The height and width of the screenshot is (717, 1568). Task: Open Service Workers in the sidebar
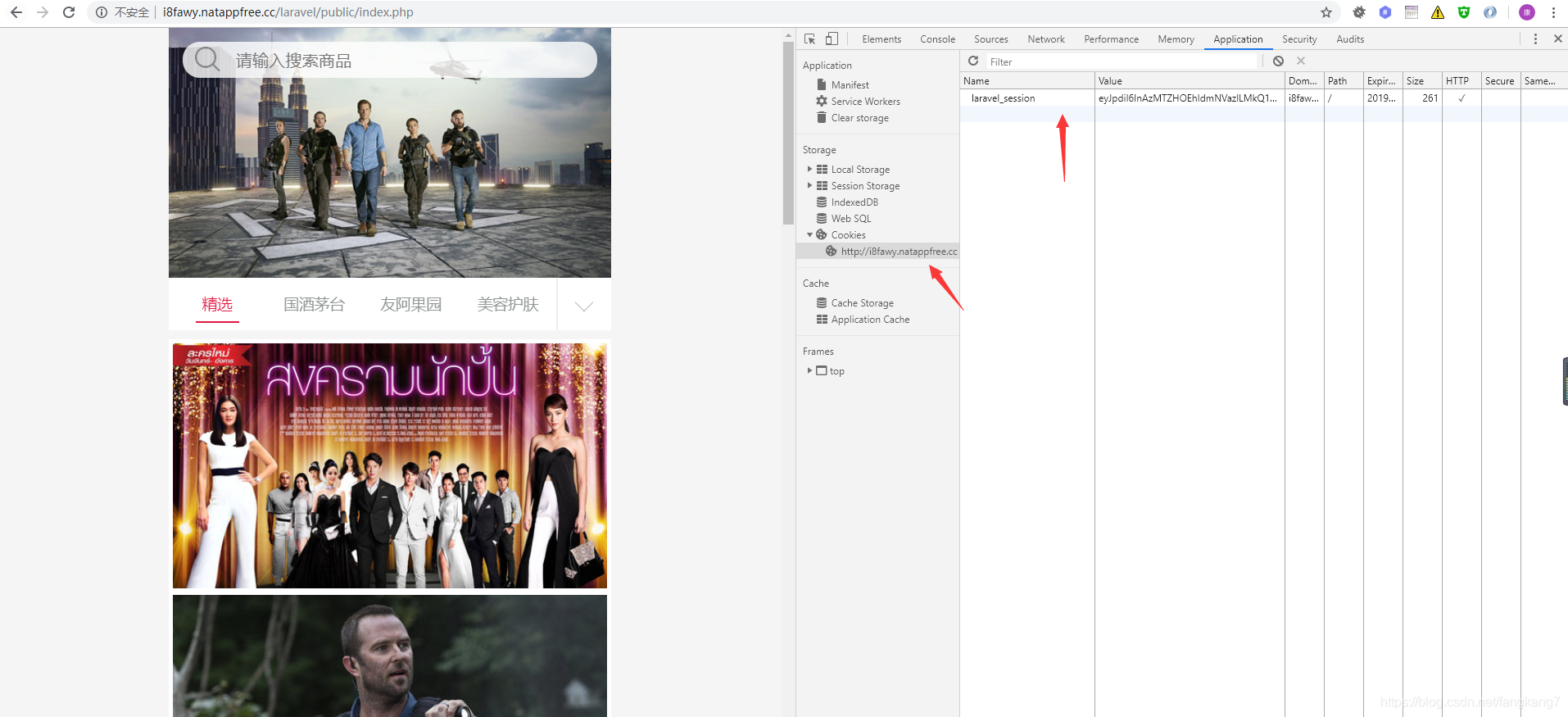pos(865,101)
